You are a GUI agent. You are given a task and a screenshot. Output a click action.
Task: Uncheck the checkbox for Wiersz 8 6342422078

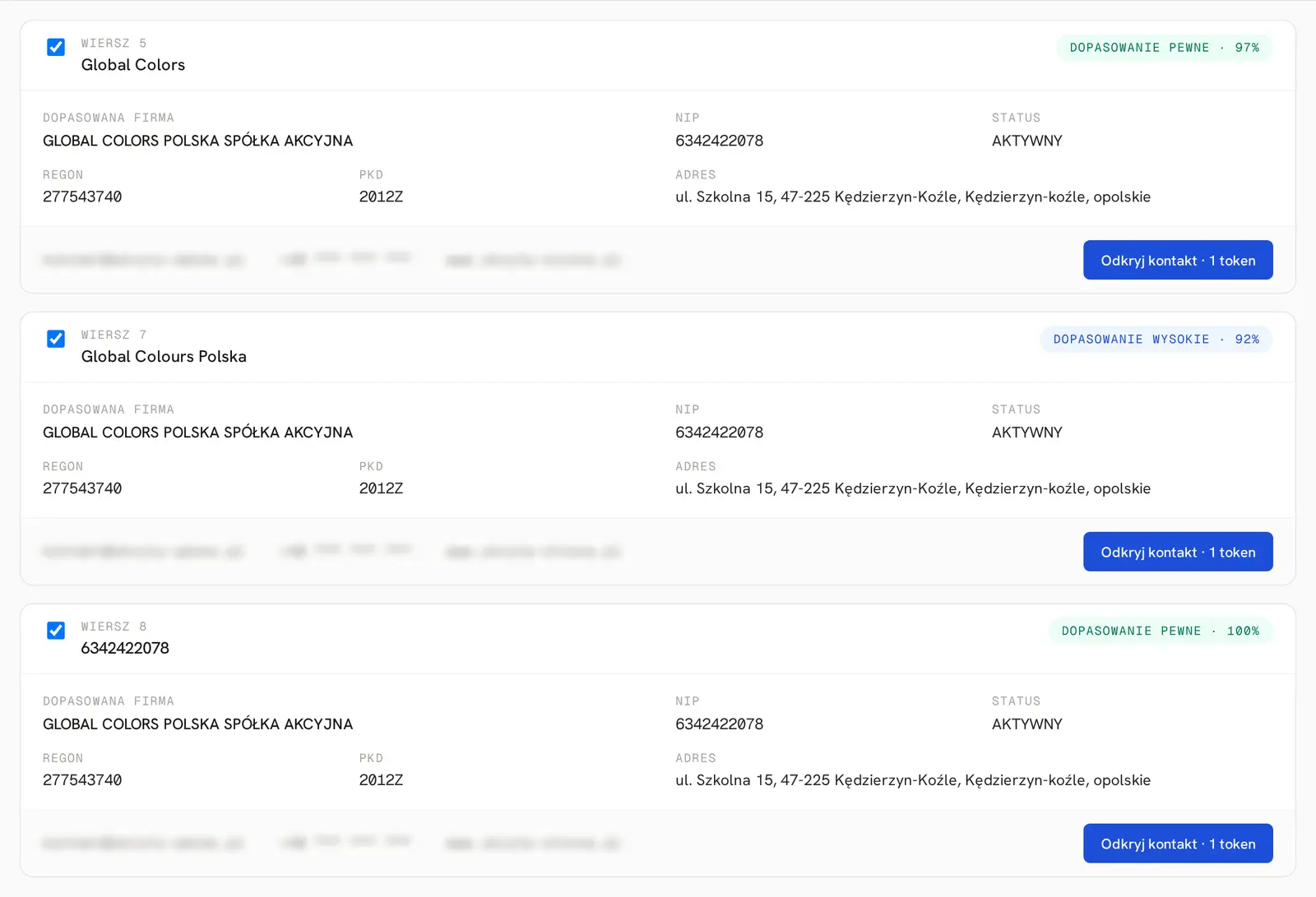tap(56, 631)
